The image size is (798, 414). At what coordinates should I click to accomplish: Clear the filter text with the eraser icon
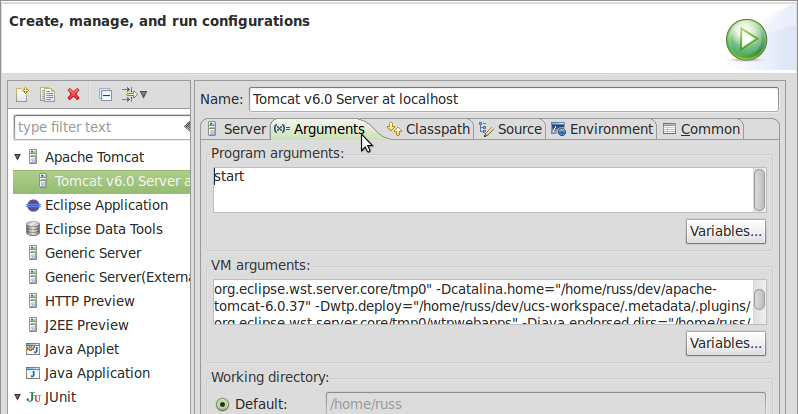point(187,126)
